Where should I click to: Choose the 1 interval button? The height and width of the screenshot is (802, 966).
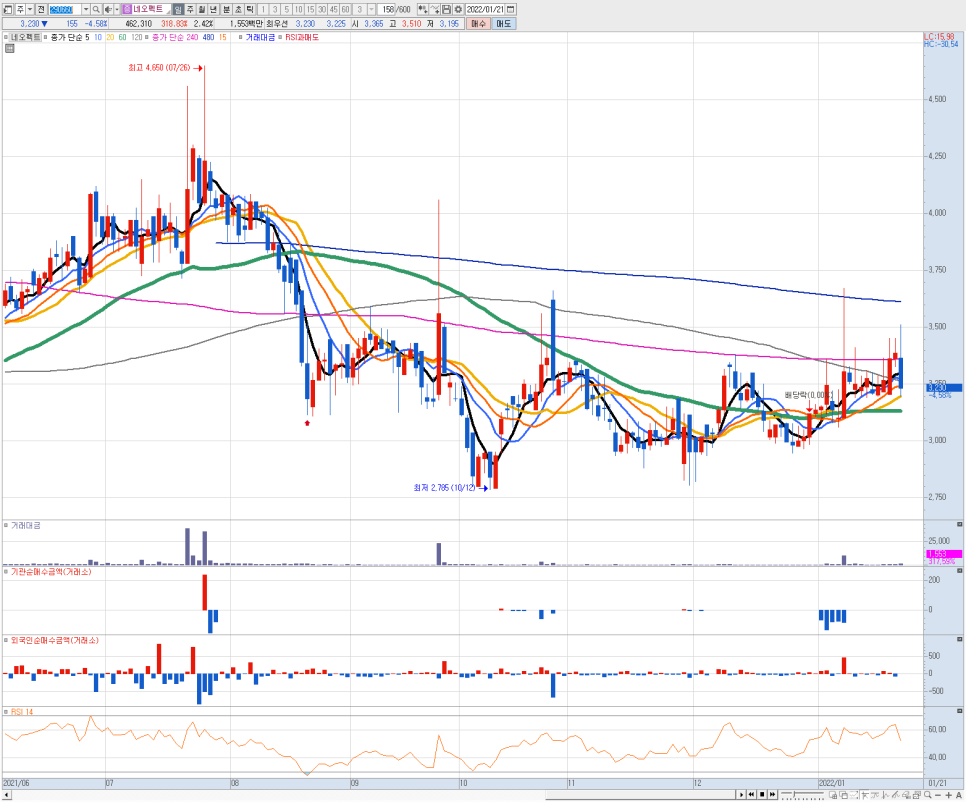263,9
